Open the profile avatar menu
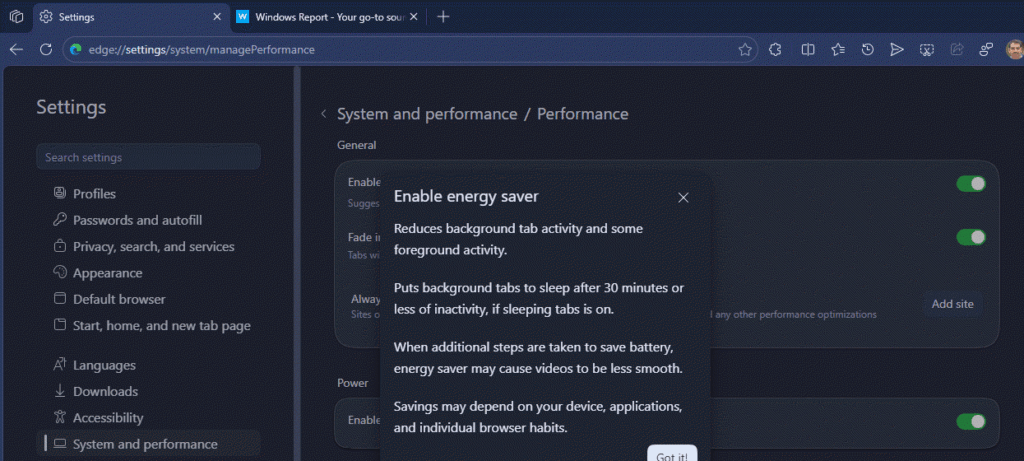Viewport: 1024px width, 461px height. [x=1015, y=50]
